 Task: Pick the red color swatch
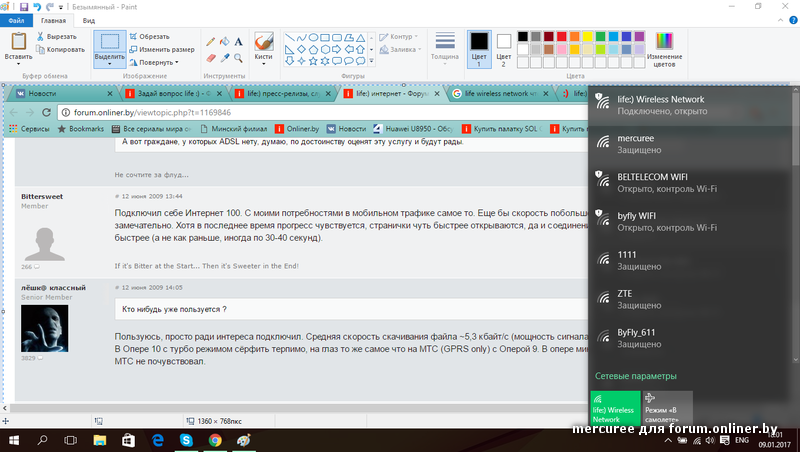(x=562, y=36)
